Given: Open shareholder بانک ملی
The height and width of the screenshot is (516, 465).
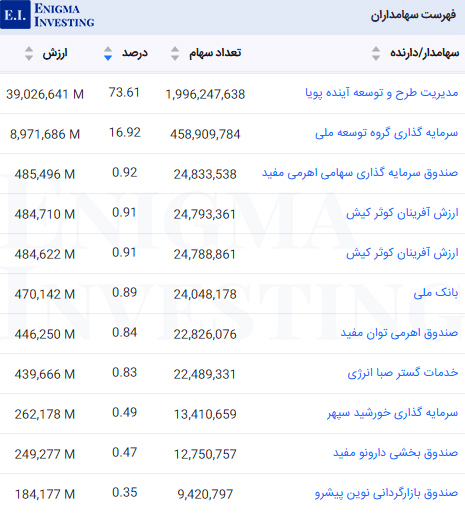Looking at the screenshot, I should click(436, 293).
